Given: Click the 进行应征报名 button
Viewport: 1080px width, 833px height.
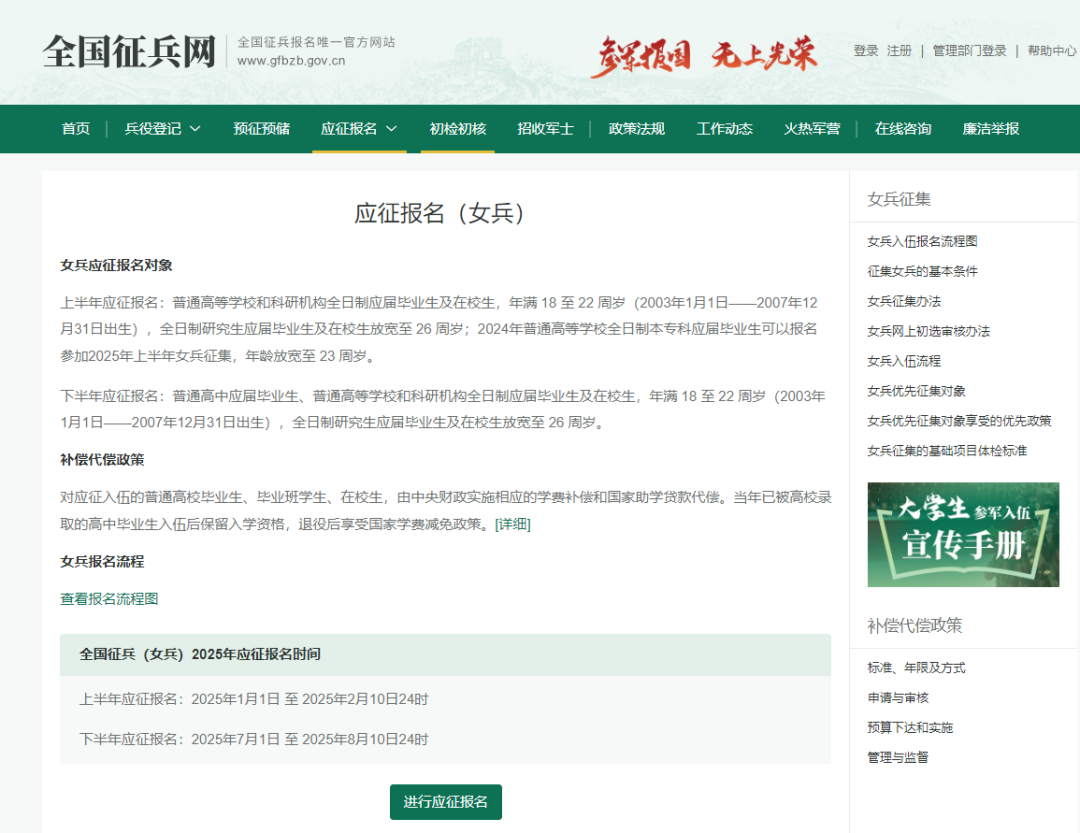Looking at the screenshot, I should pyautogui.click(x=446, y=802).
